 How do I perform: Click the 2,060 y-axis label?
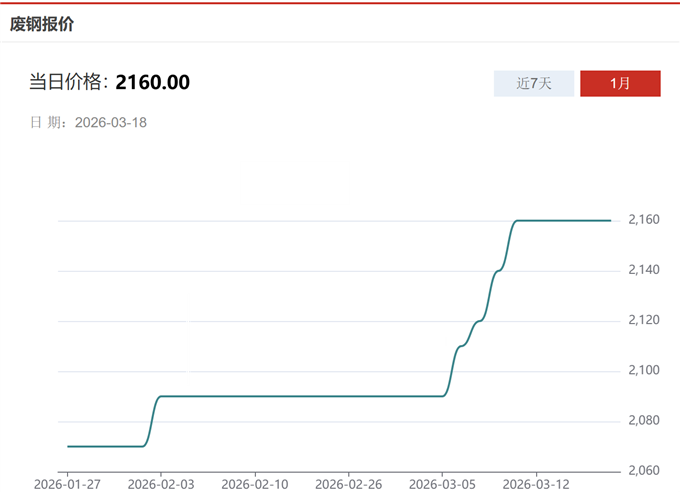(x=644, y=471)
